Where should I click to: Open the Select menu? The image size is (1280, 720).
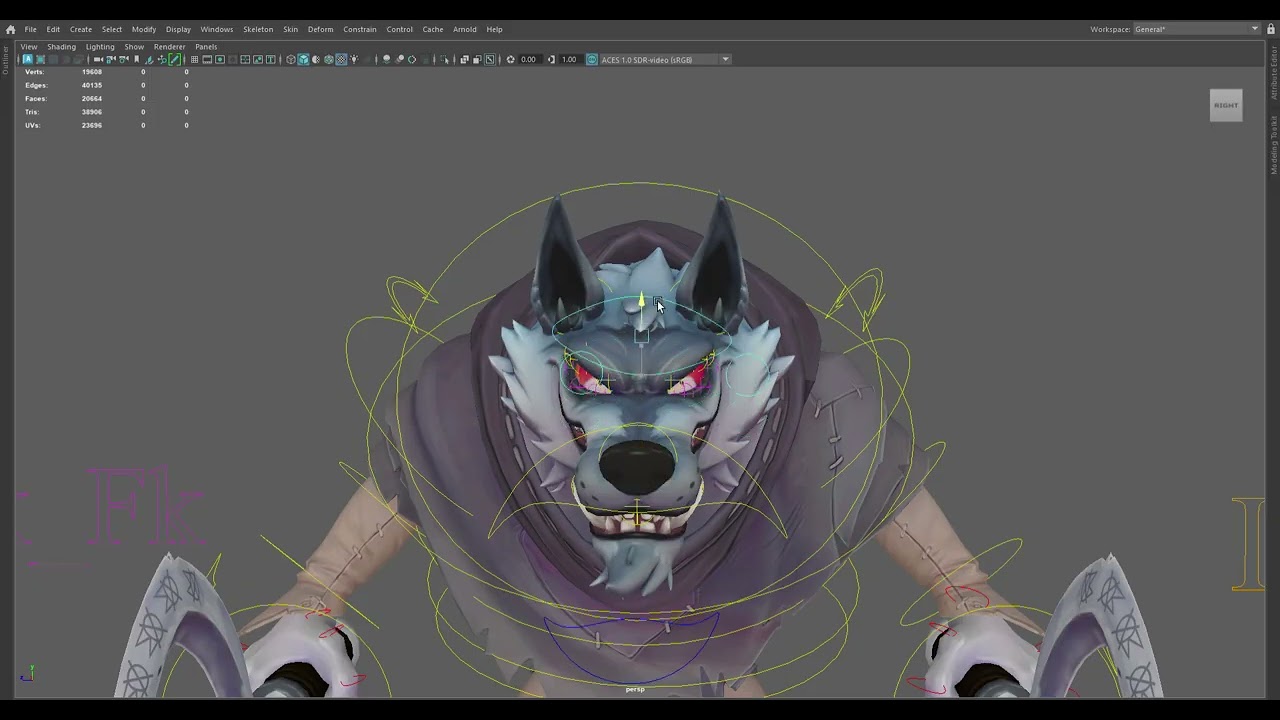click(x=112, y=29)
